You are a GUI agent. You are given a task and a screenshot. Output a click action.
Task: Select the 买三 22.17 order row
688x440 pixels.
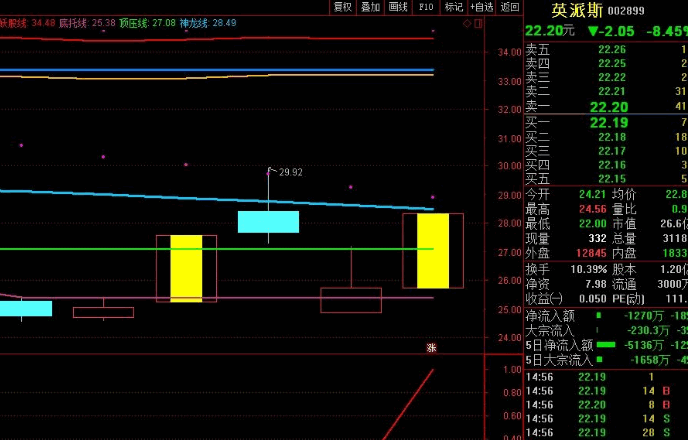tap(606, 151)
